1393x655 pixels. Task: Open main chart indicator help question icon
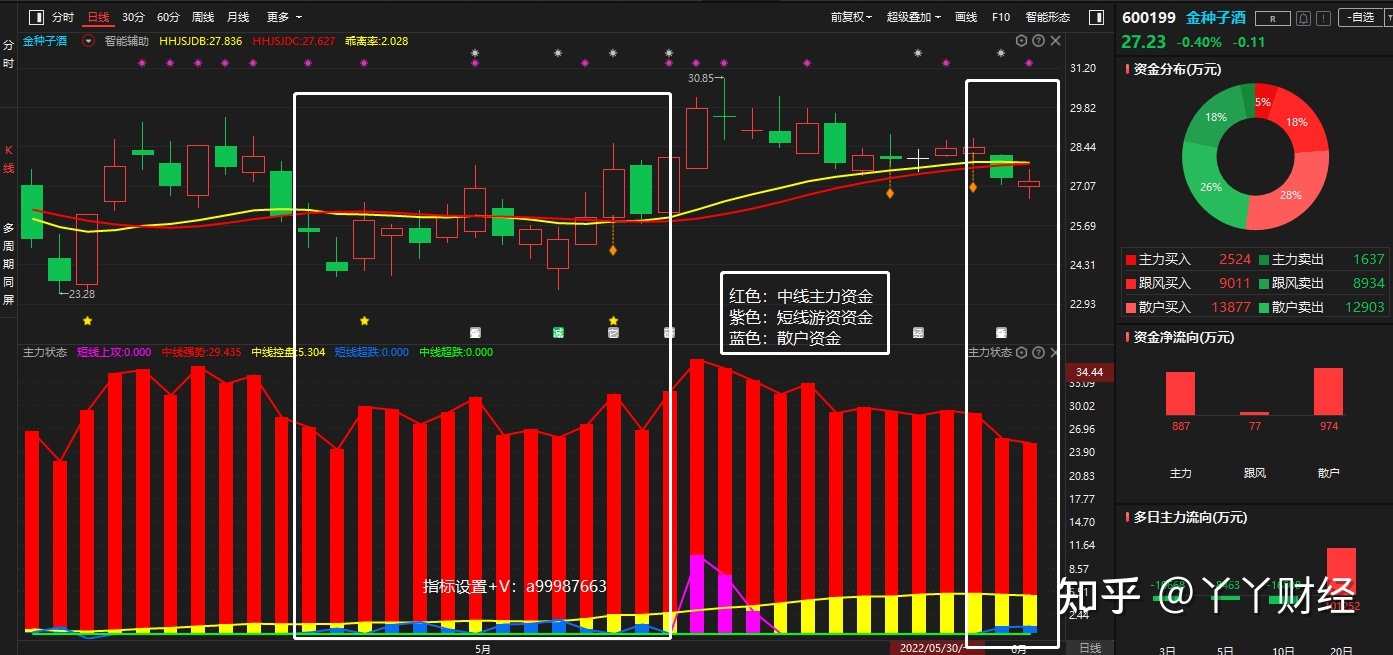pyautogui.click(x=1038, y=41)
